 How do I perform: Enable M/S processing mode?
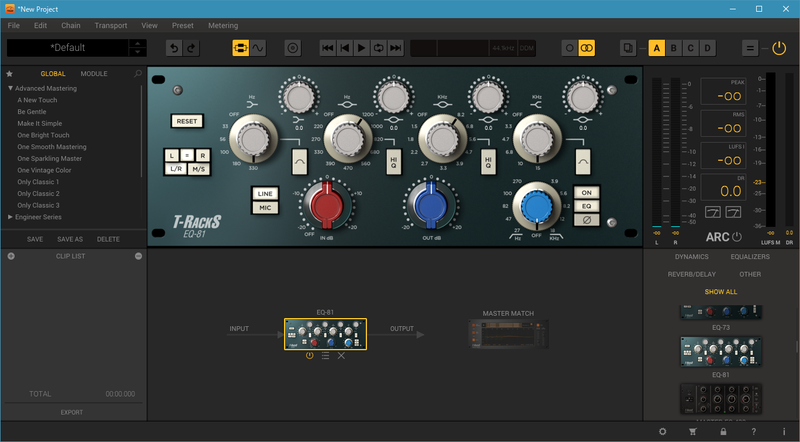pyautogui.click(x=198, y=169)
